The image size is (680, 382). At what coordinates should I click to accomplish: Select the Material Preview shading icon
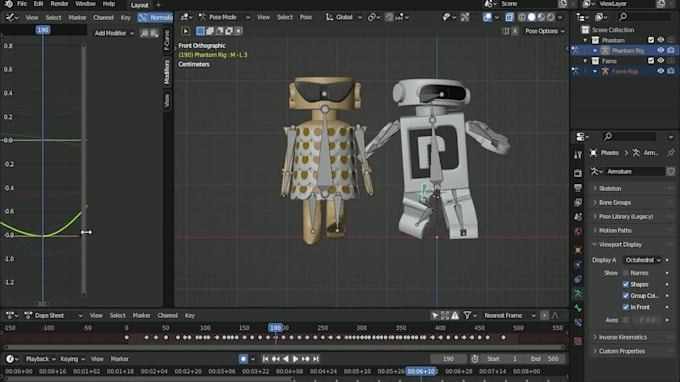pyautogui.click(x=541, y=17)
